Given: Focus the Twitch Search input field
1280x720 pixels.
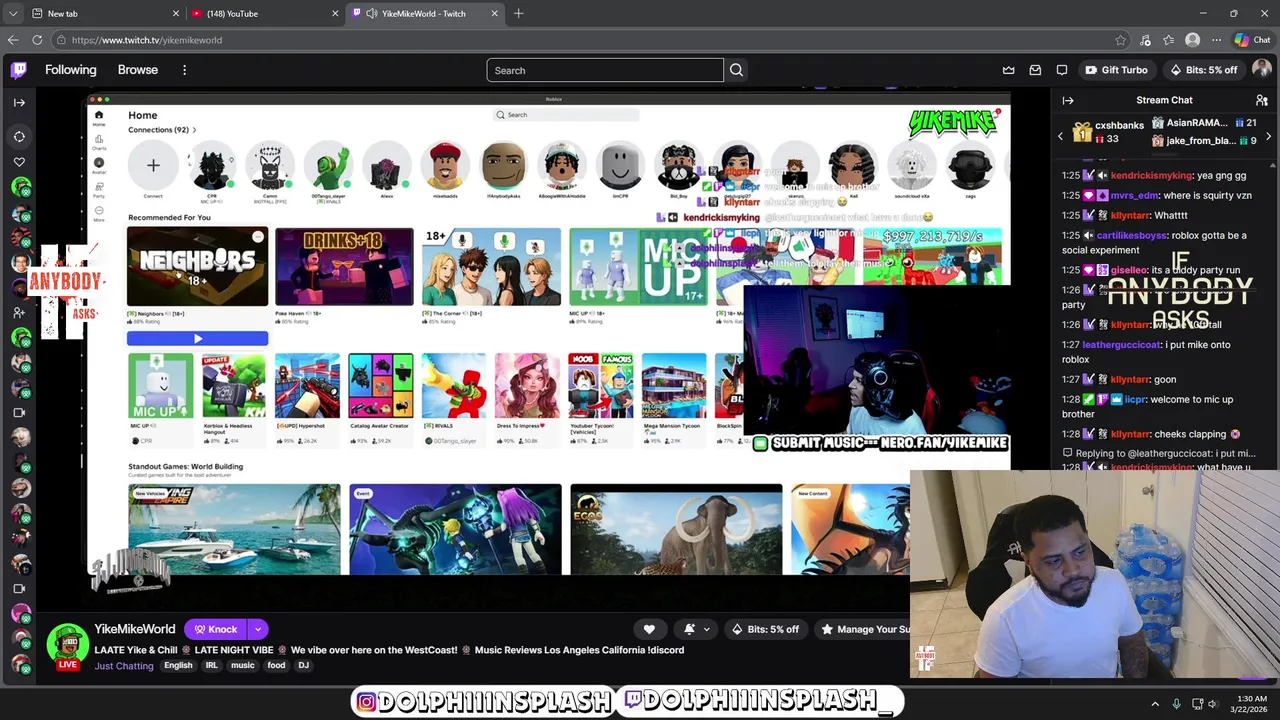Looking at the screenshot, I should click(605, 70).
